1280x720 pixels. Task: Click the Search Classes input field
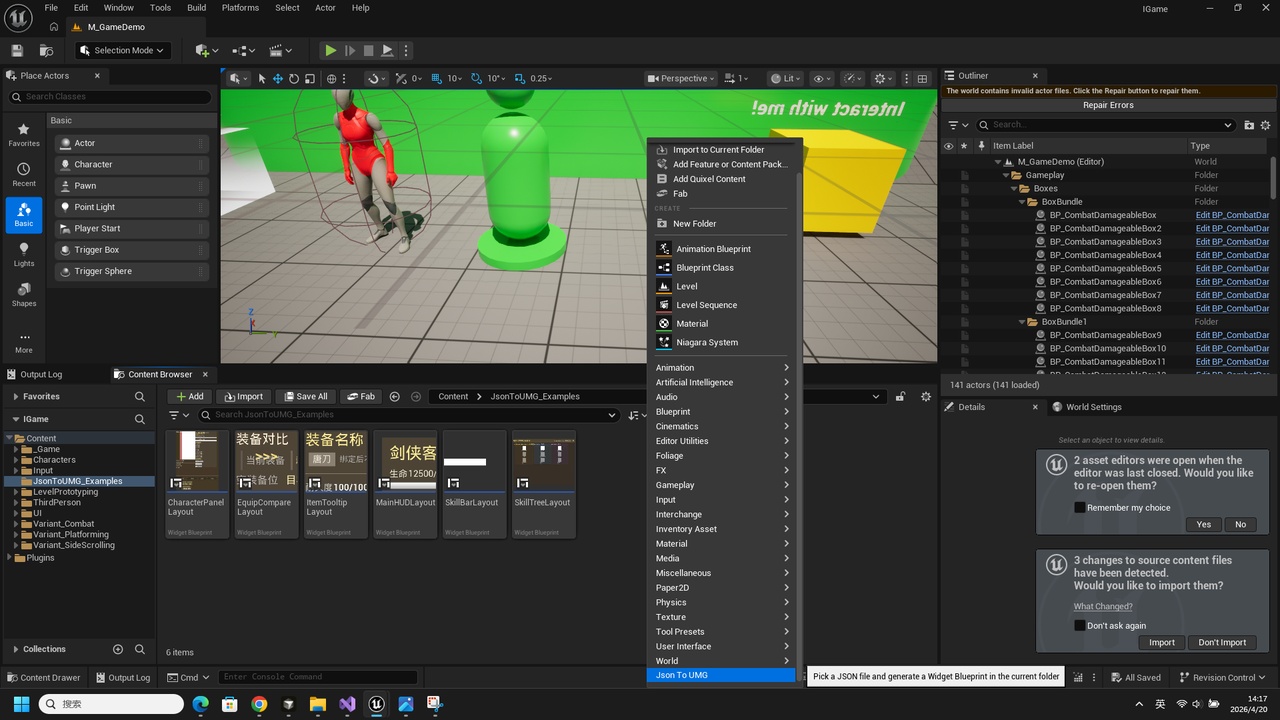[x=110, y=97]
